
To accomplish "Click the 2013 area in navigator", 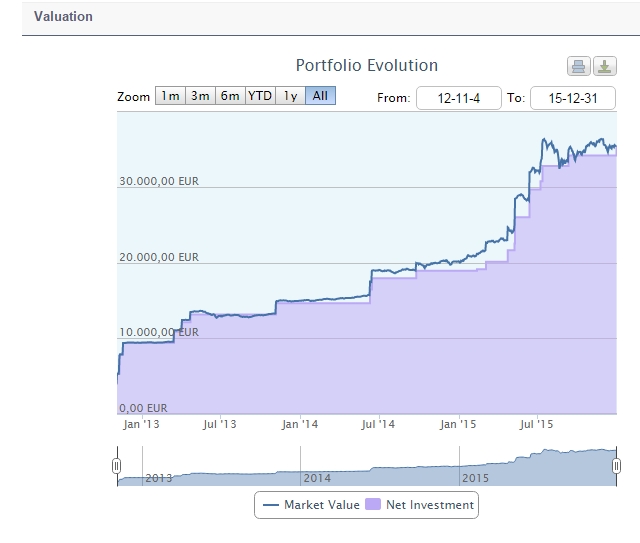I will click(x=159, y=478).
